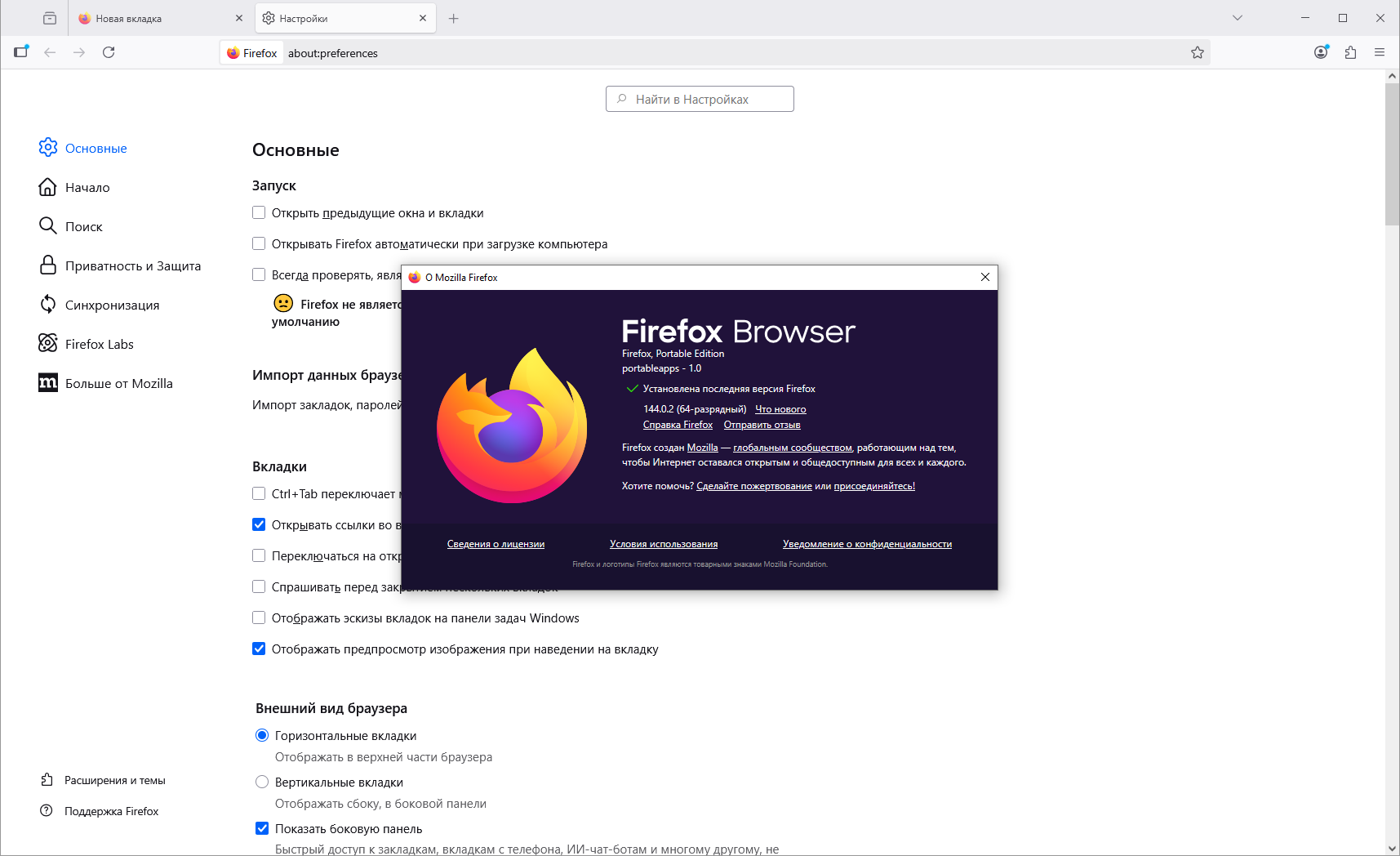Bookmark this page with the star icon
The image size is (1400, 856).
point(1198,52)
